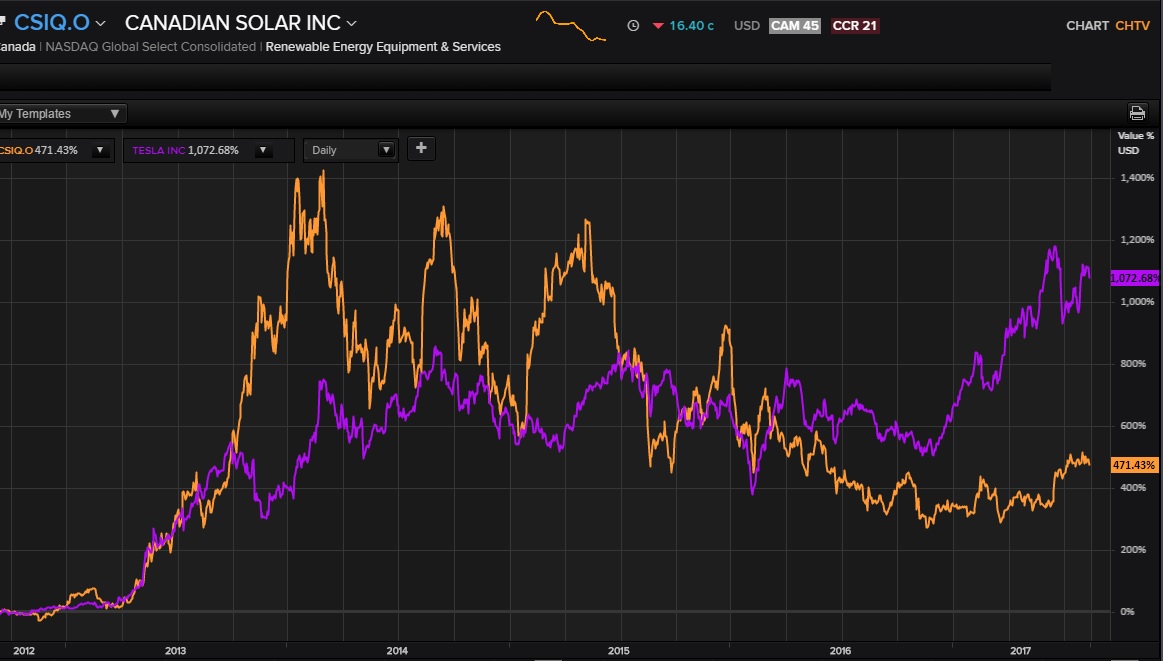Add a new series with plus button
1163x661 pixels.
(x=421, y=148)
